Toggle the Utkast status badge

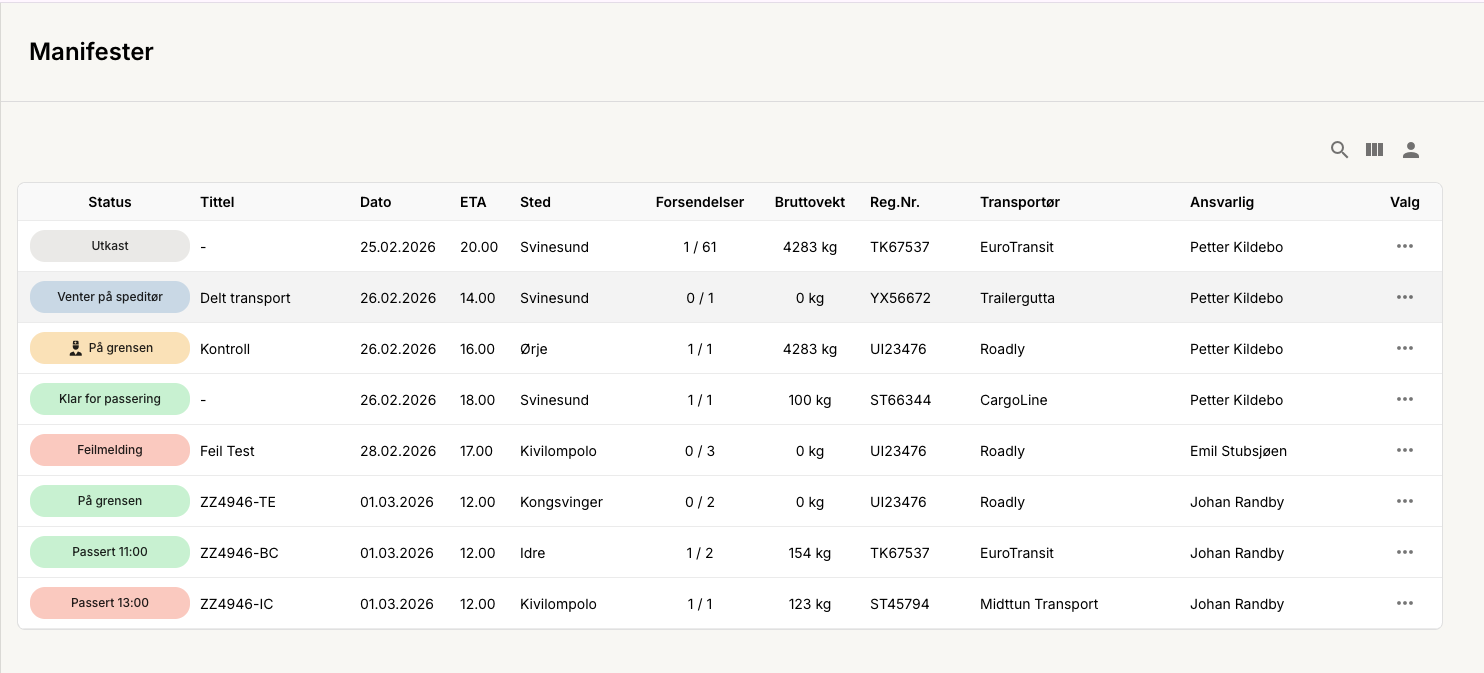coord(109,245)
